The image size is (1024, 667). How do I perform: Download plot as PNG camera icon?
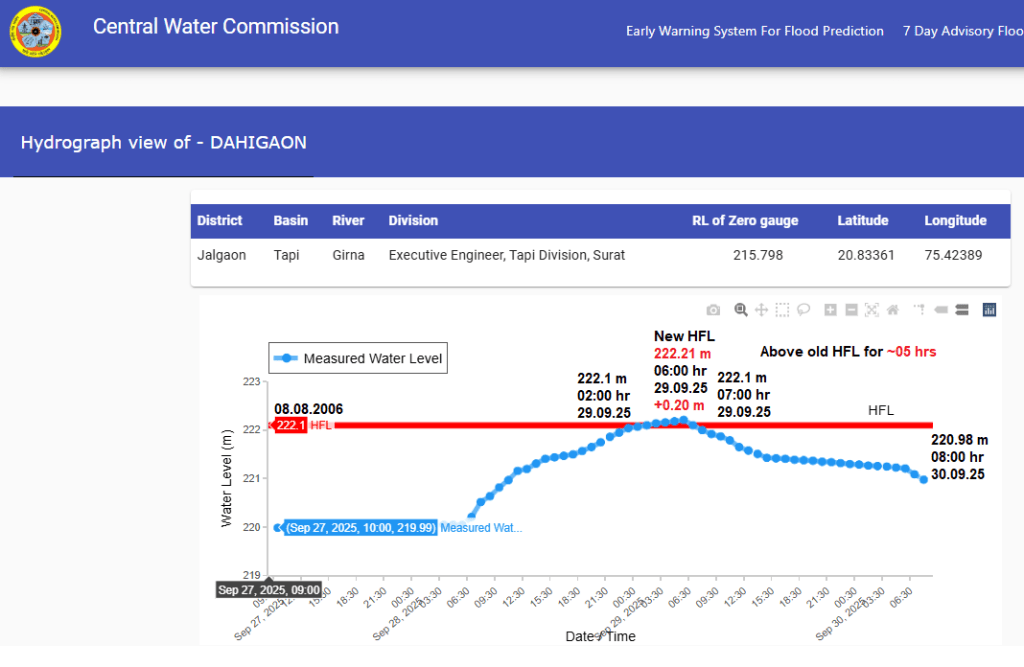(x=713, y=310)
